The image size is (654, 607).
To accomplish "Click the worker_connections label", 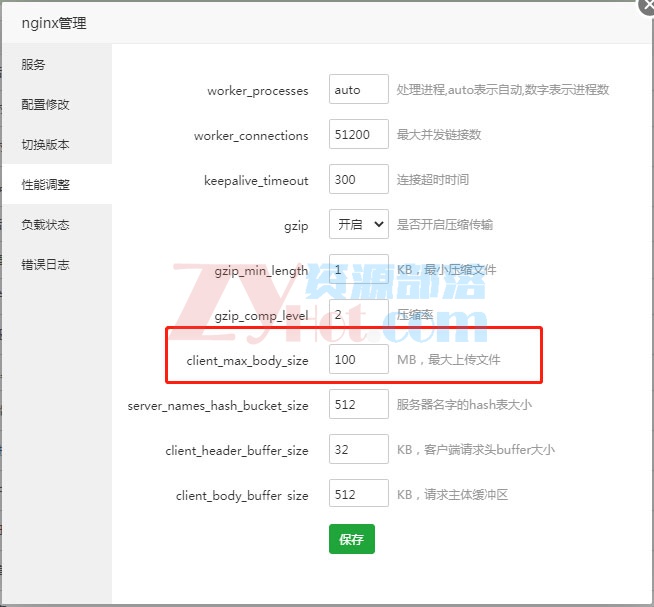I will (251, 136).
